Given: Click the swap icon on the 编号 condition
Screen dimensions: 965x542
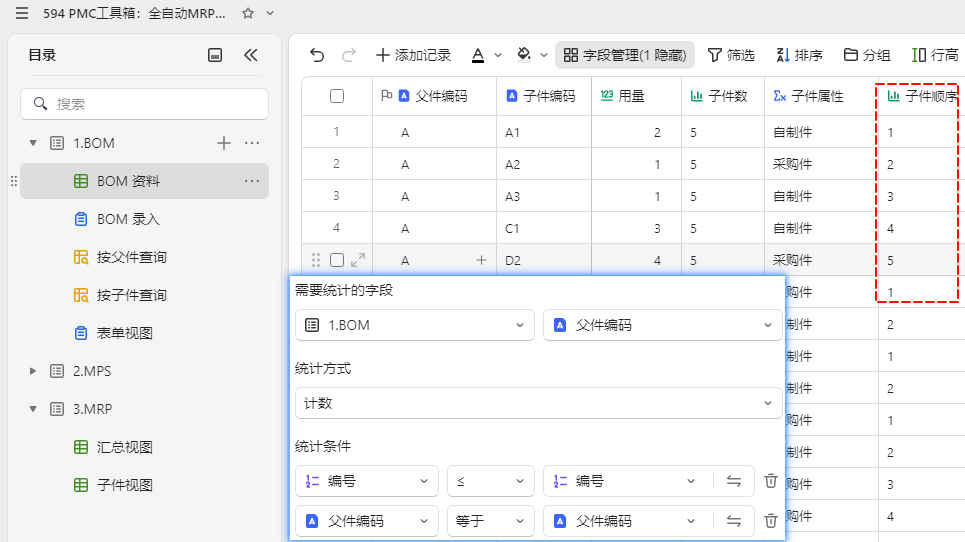Looking at the screenshot, I should [734, 481].
